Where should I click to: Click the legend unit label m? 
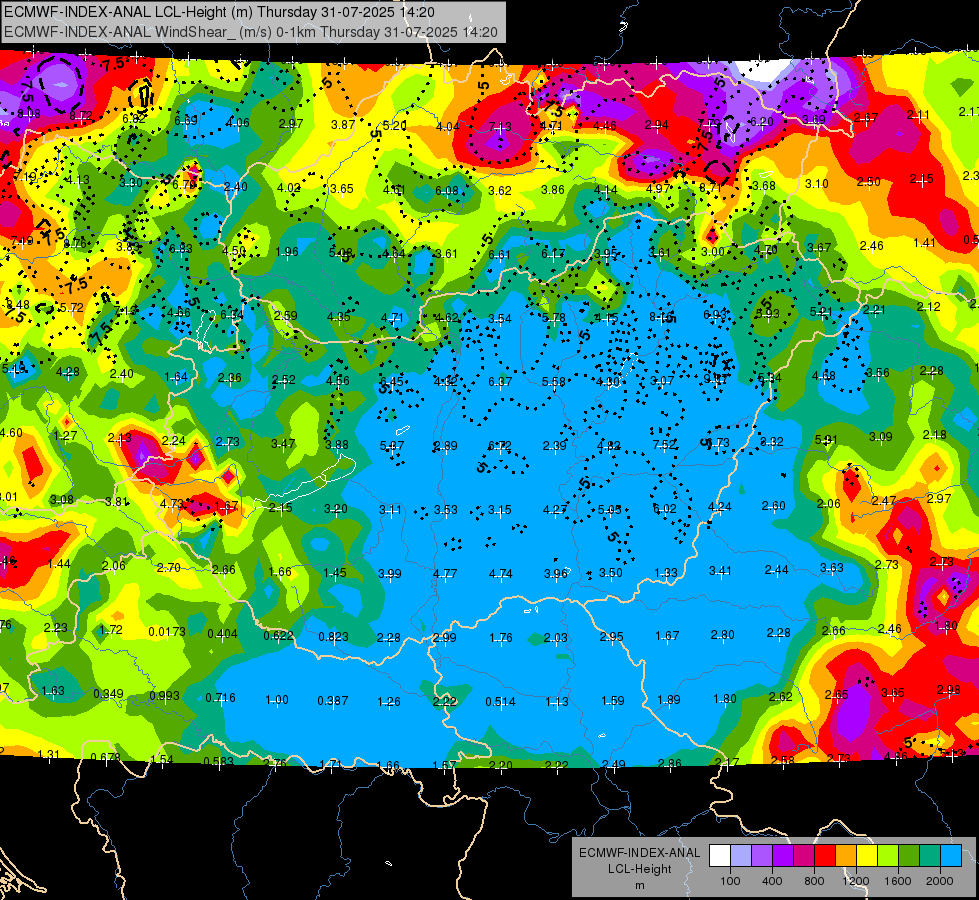tap(639, 886)
